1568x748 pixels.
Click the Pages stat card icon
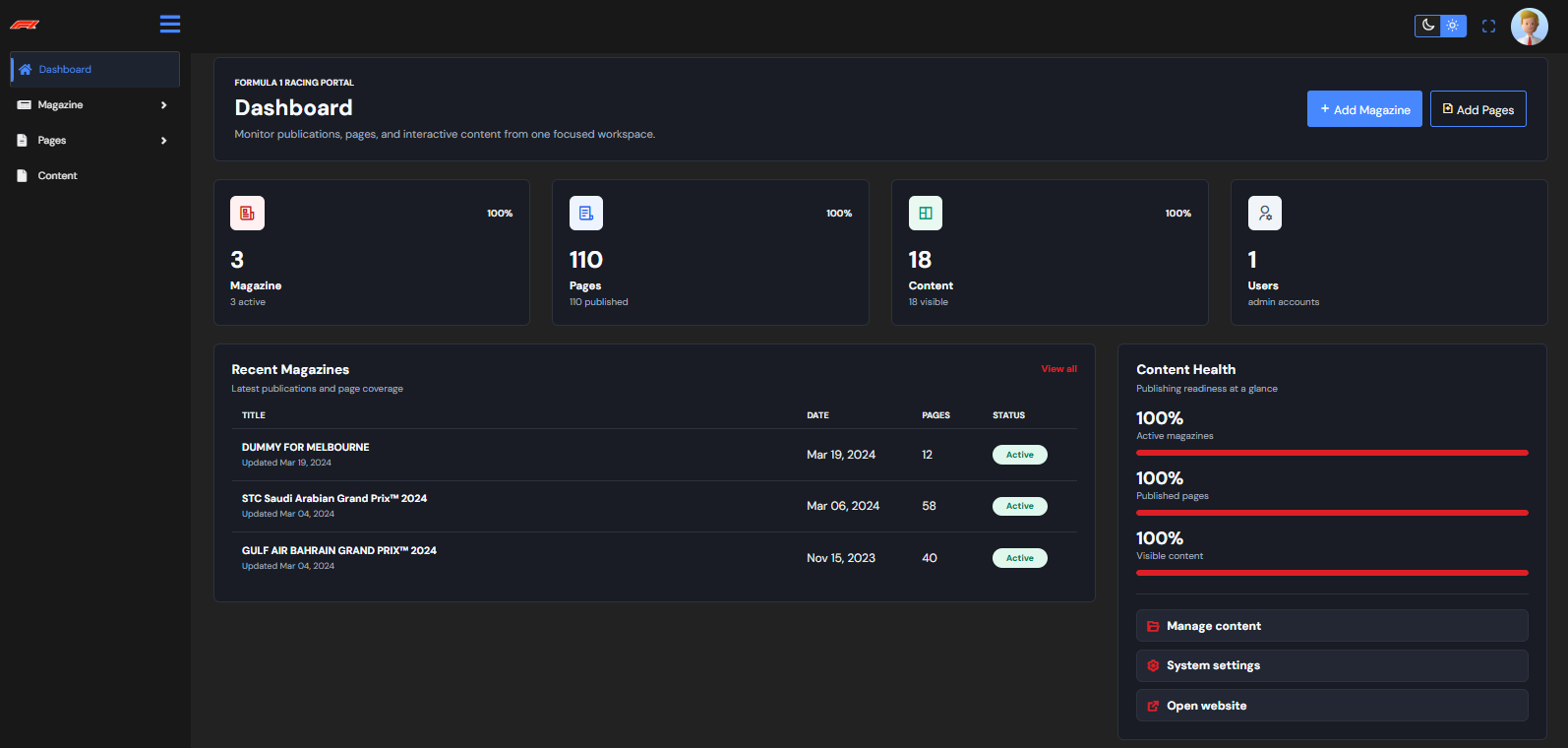click(586, 213)
